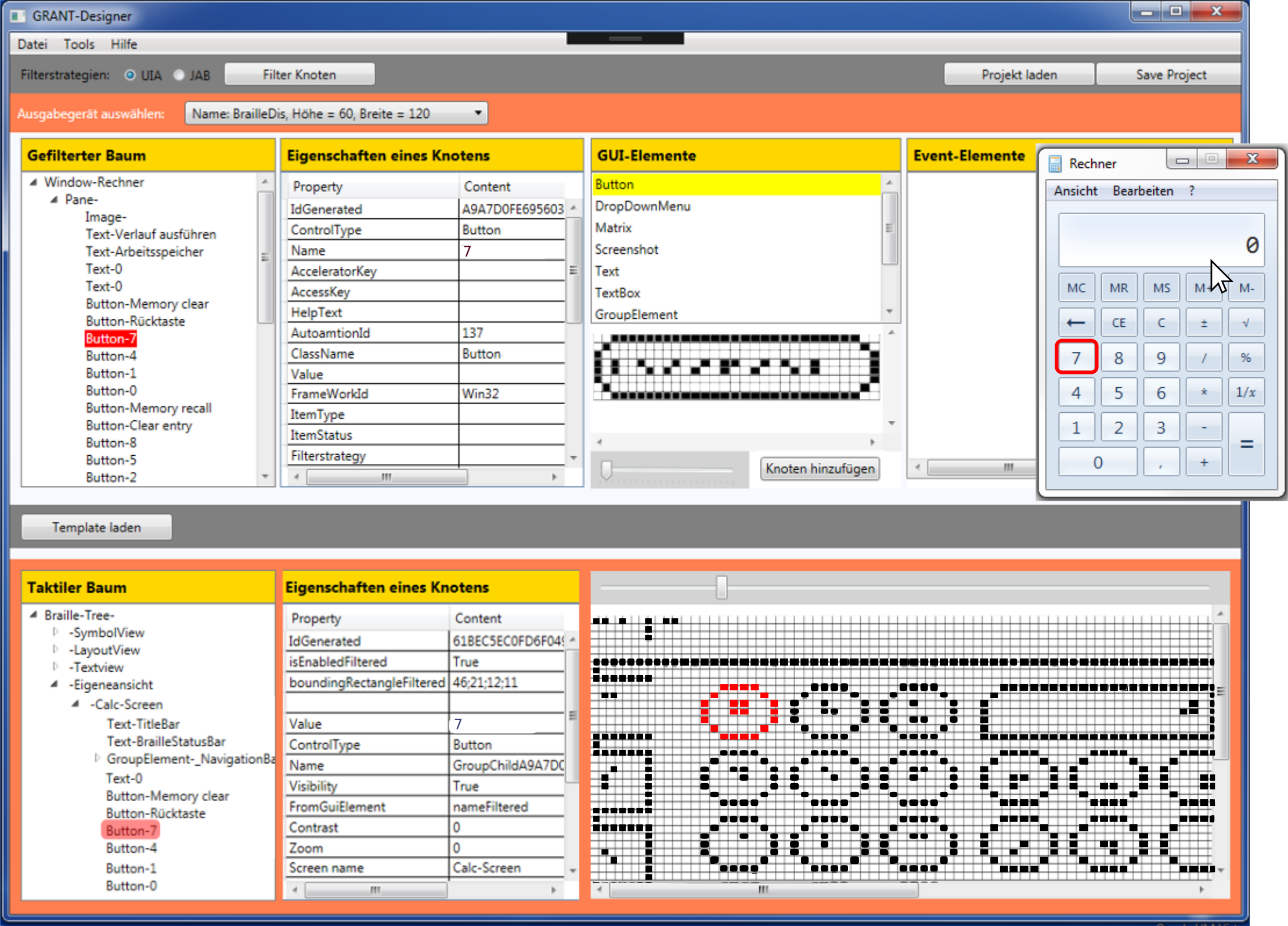
Task: Click the Filter Knoten button
Action: coord(299,74)
